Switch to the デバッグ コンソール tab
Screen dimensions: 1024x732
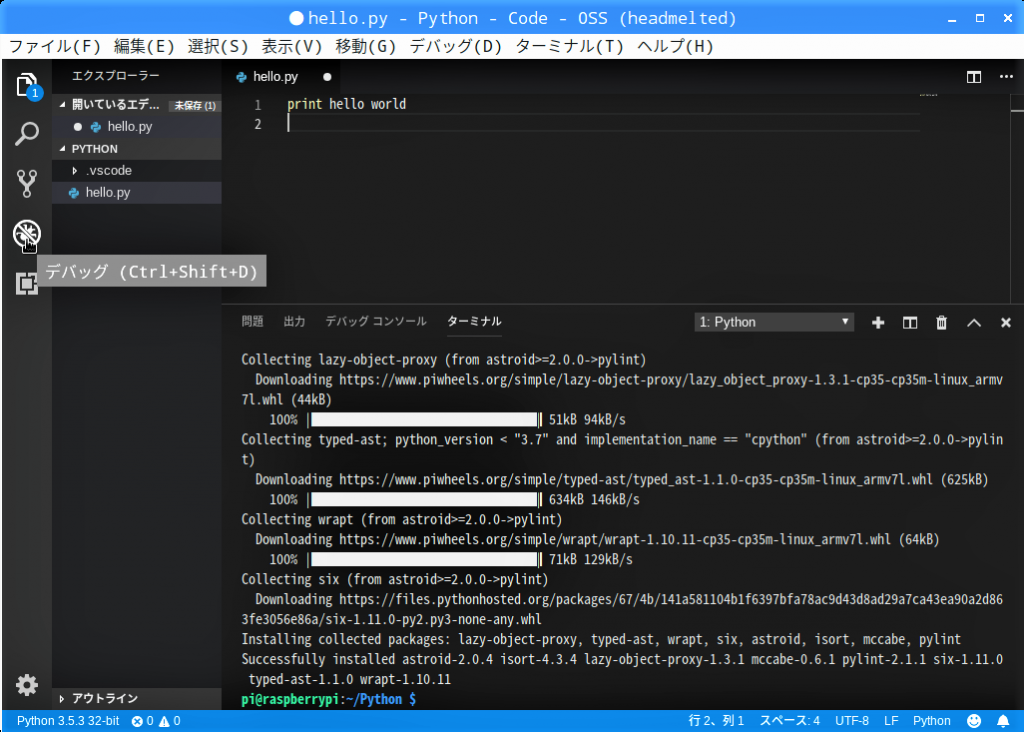click(376, 321)
